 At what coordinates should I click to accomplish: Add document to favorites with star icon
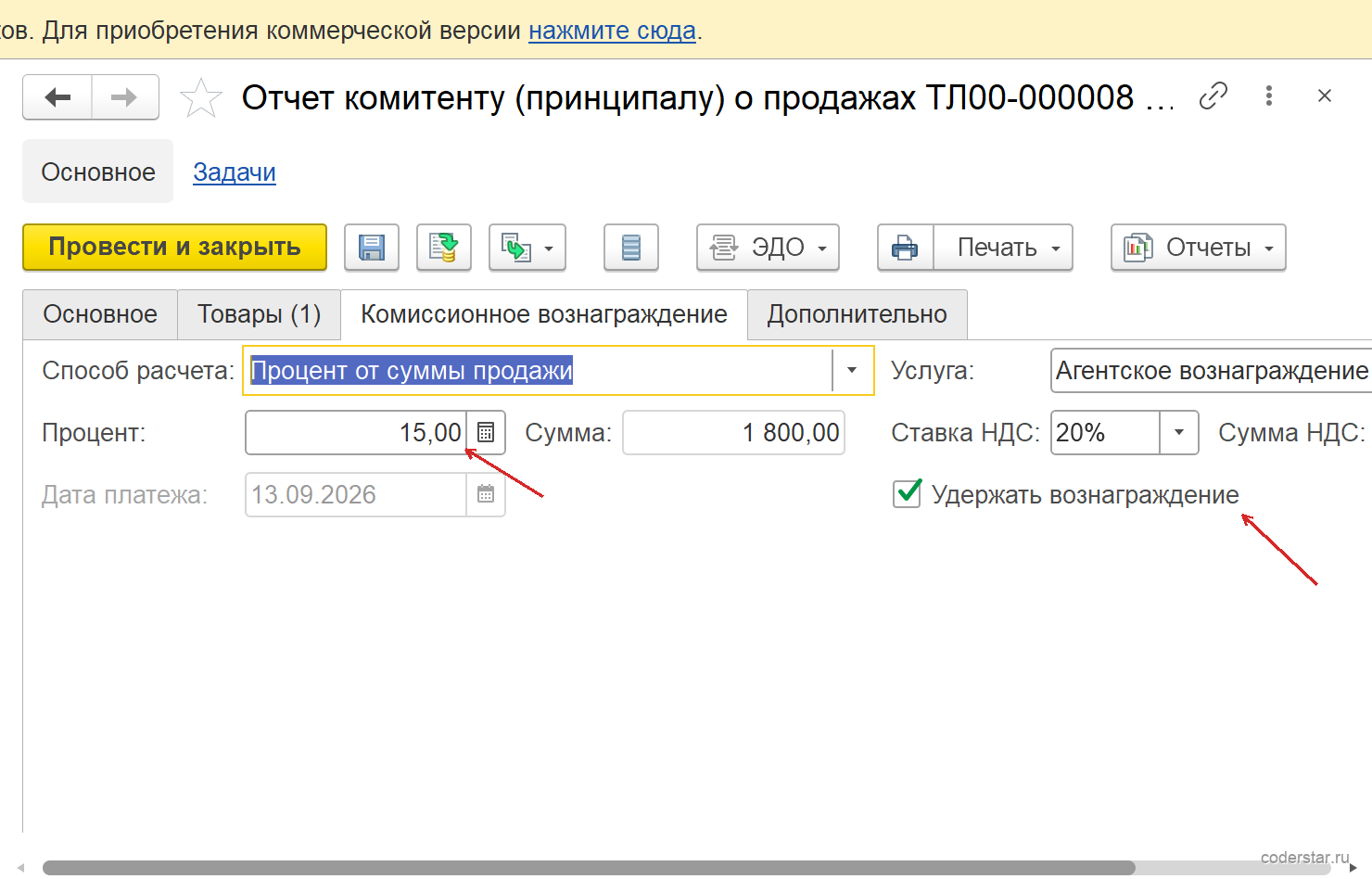[200, 97]
